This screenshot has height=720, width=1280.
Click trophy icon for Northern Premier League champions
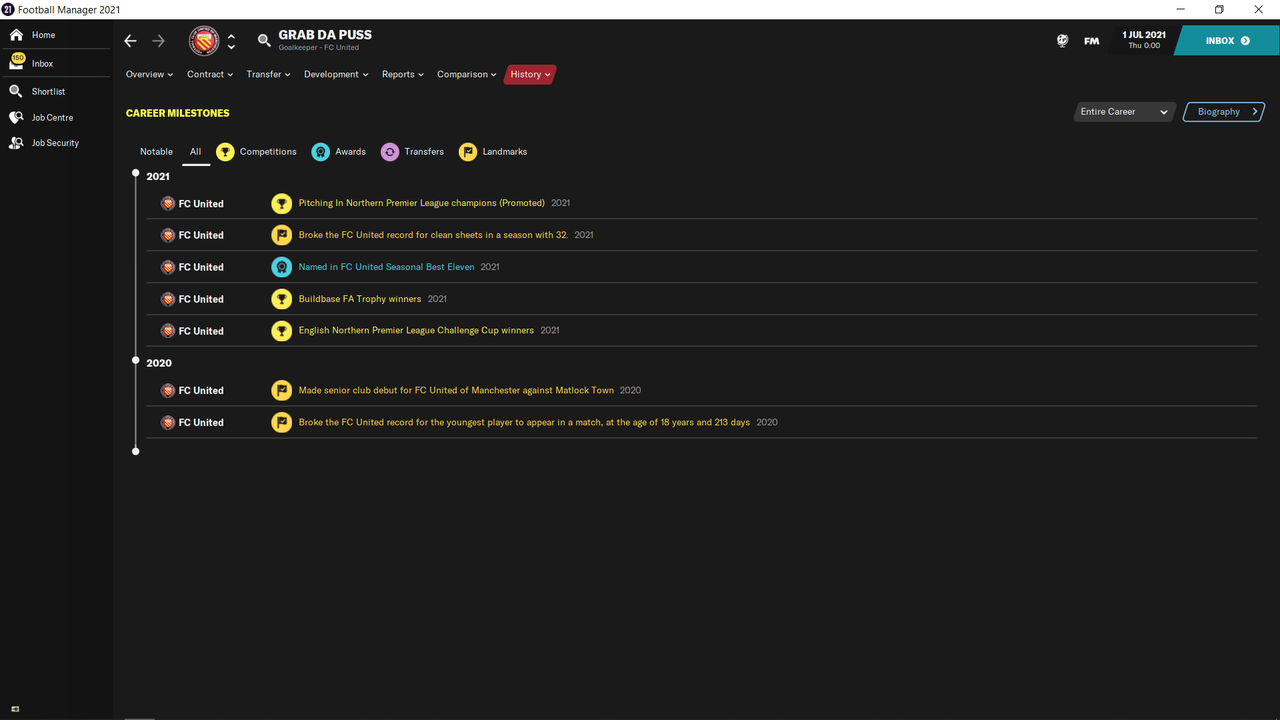(x=282, y=204)
